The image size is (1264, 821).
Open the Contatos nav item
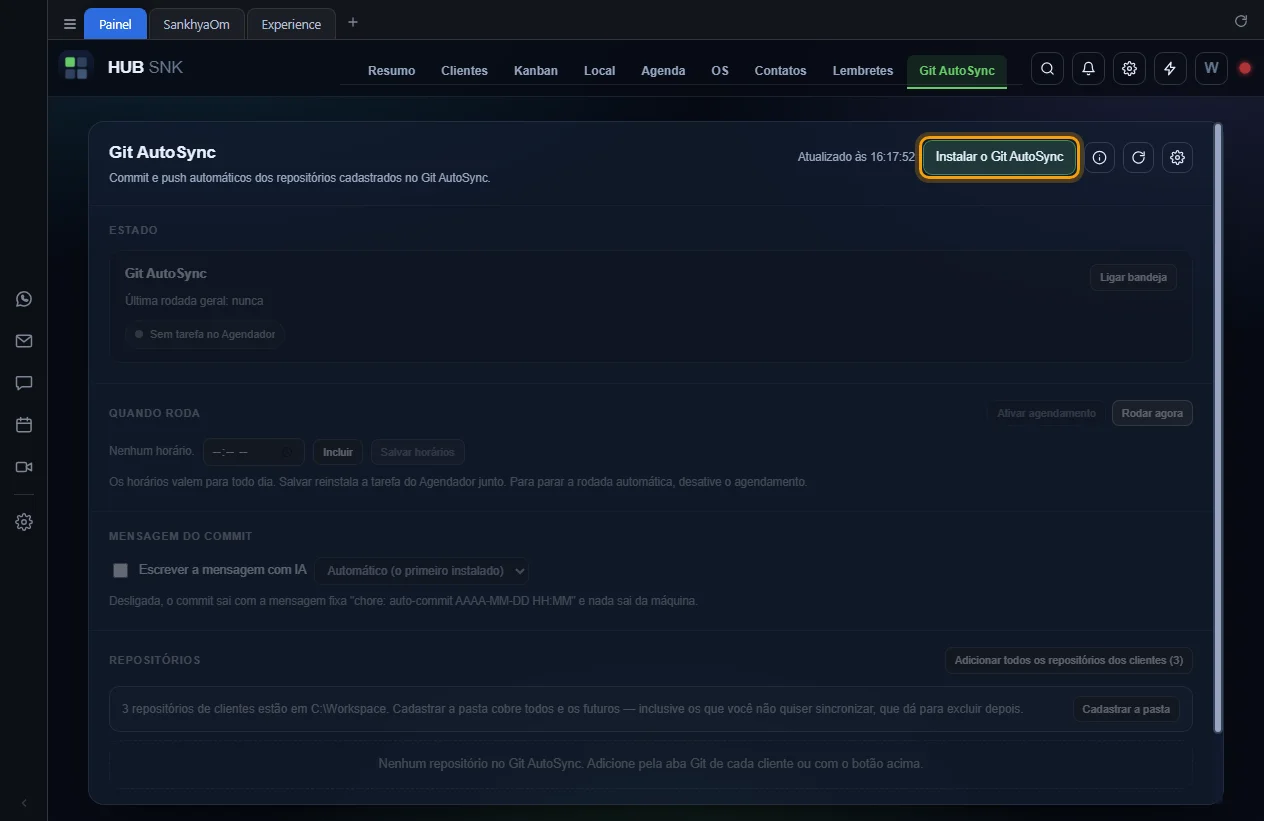point(780,71)
